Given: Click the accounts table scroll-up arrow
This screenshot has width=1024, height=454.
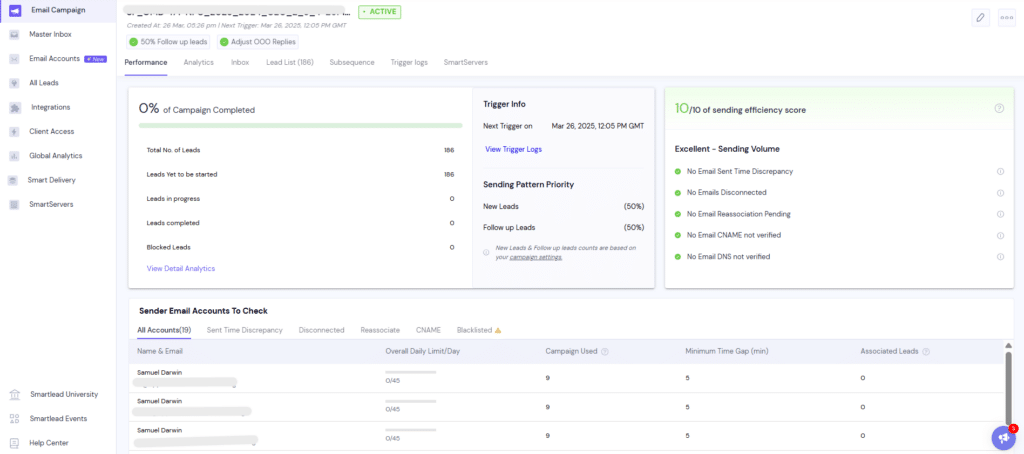Looking at the screenshot, I should point(1009,345).
